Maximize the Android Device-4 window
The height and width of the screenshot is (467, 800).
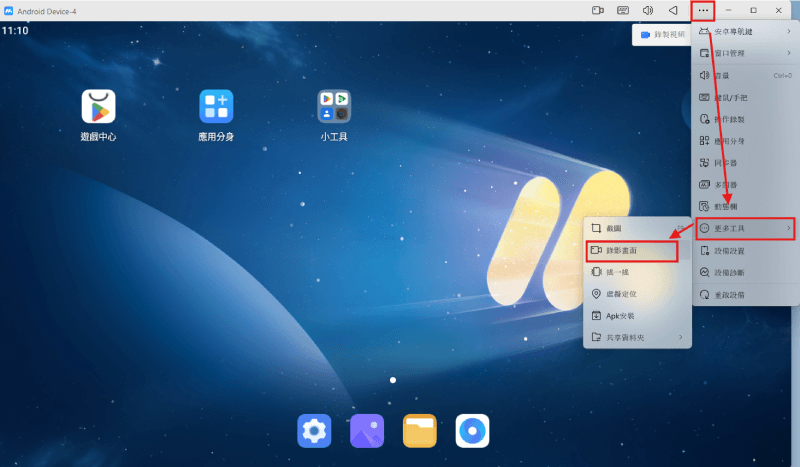pos(754,10)
